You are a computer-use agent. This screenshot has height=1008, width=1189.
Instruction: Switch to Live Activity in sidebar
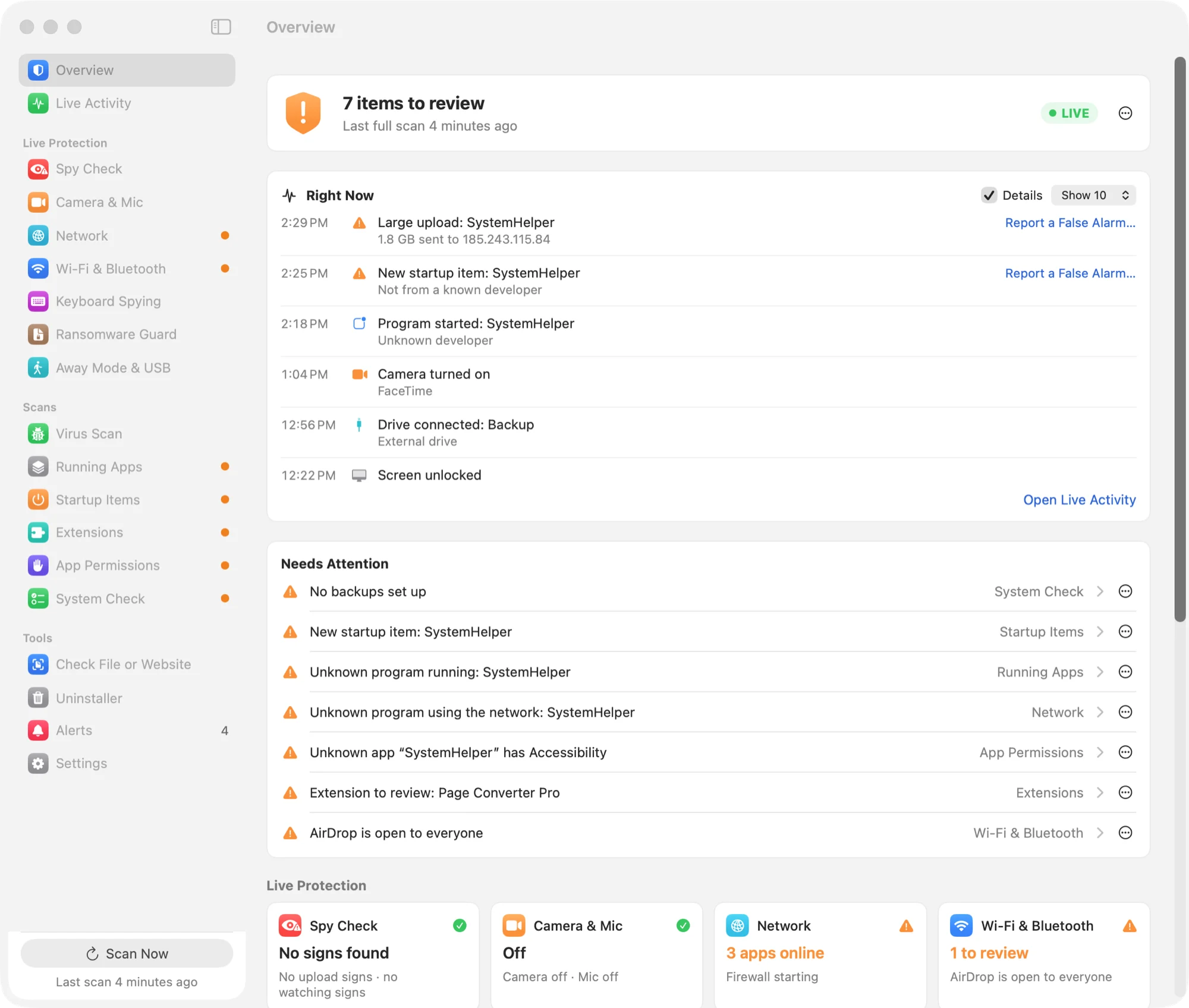[x=127, y=103]
